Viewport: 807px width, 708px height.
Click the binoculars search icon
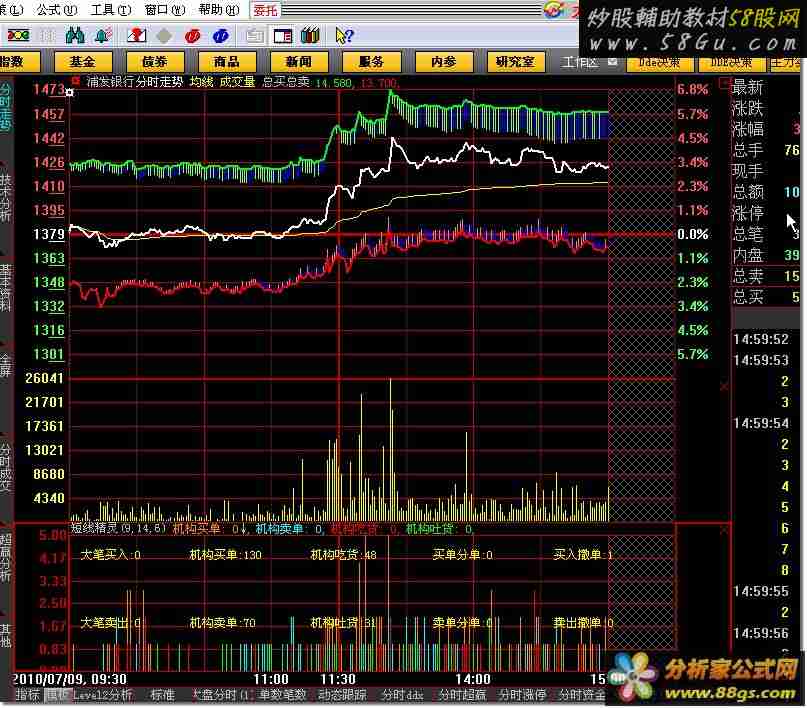point(75,36)
